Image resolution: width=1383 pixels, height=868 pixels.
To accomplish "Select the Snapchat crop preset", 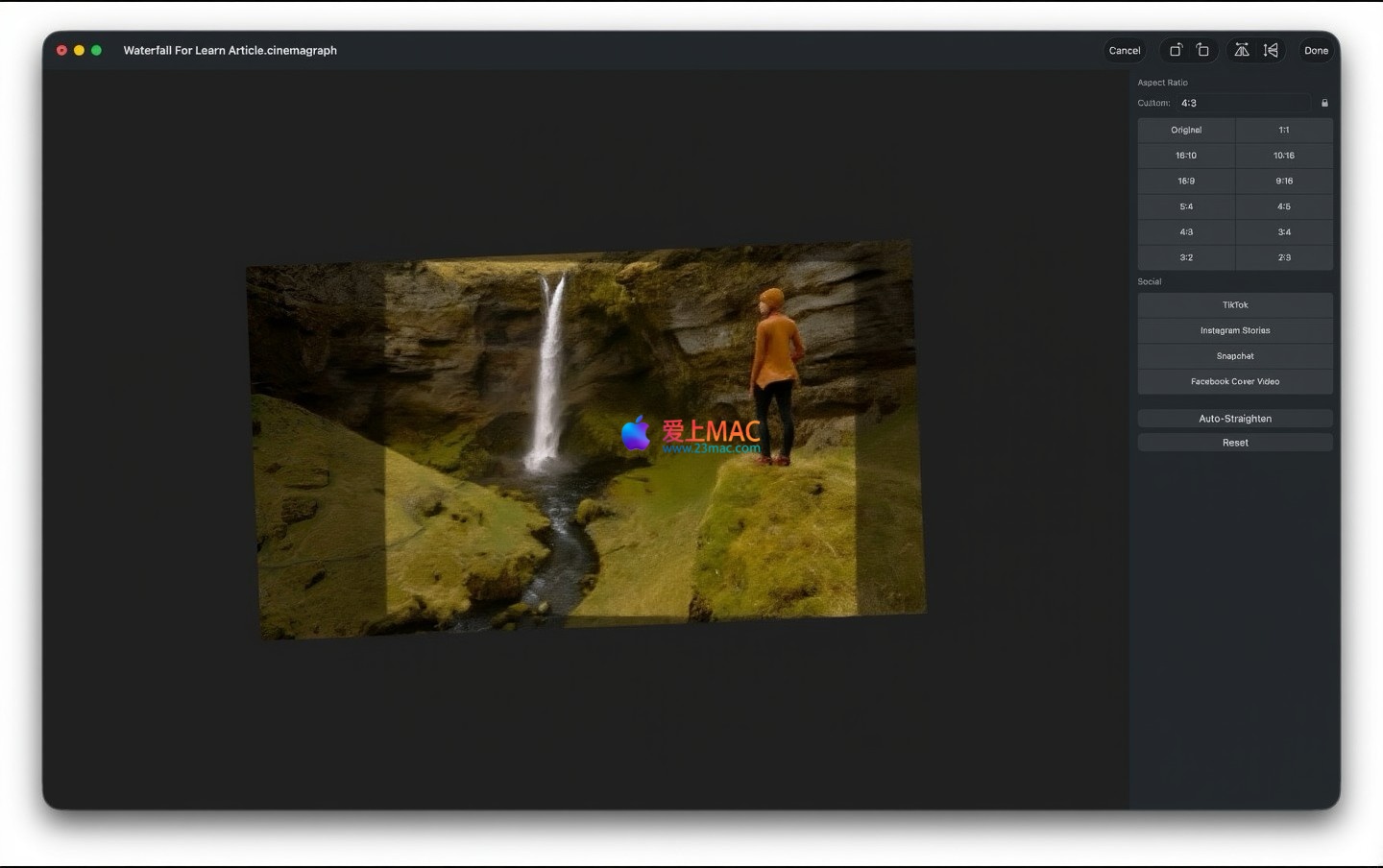I will [x=1235, y=356].
